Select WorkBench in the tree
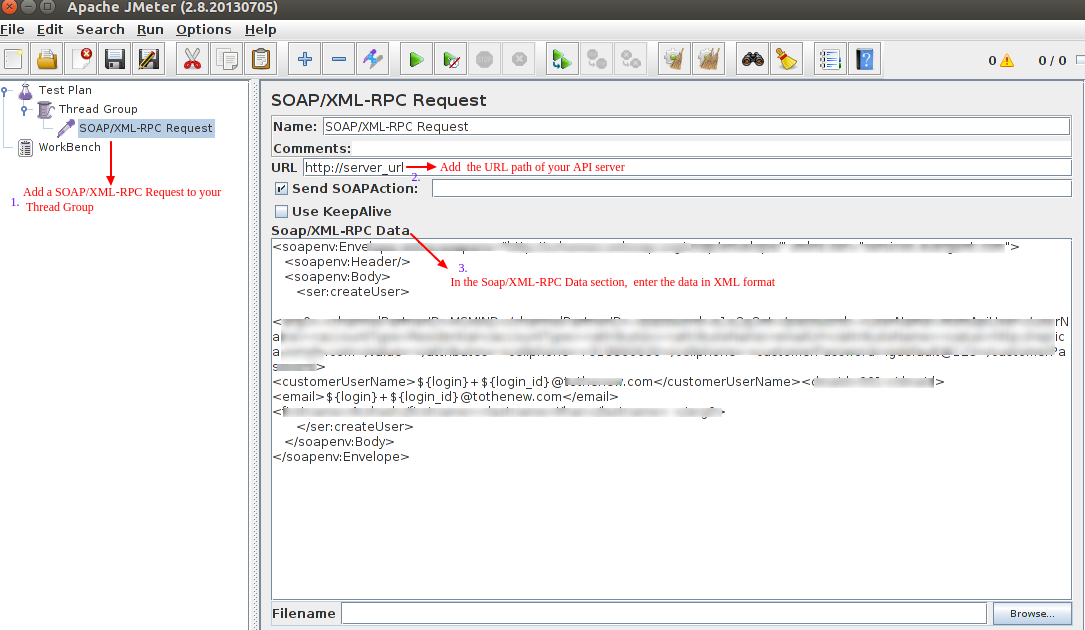This screenshot has width=1085, height=630. pos(69,147)
